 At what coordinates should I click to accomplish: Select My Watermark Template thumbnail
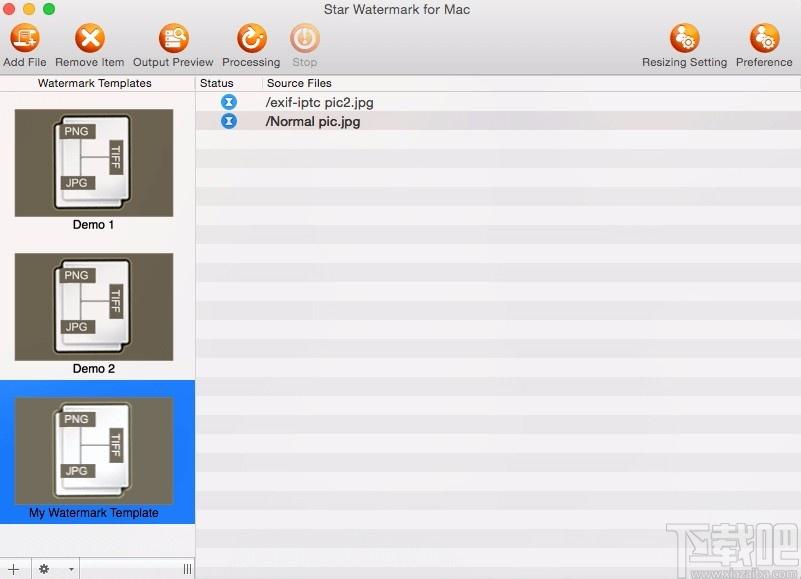[x=94, y=451]
